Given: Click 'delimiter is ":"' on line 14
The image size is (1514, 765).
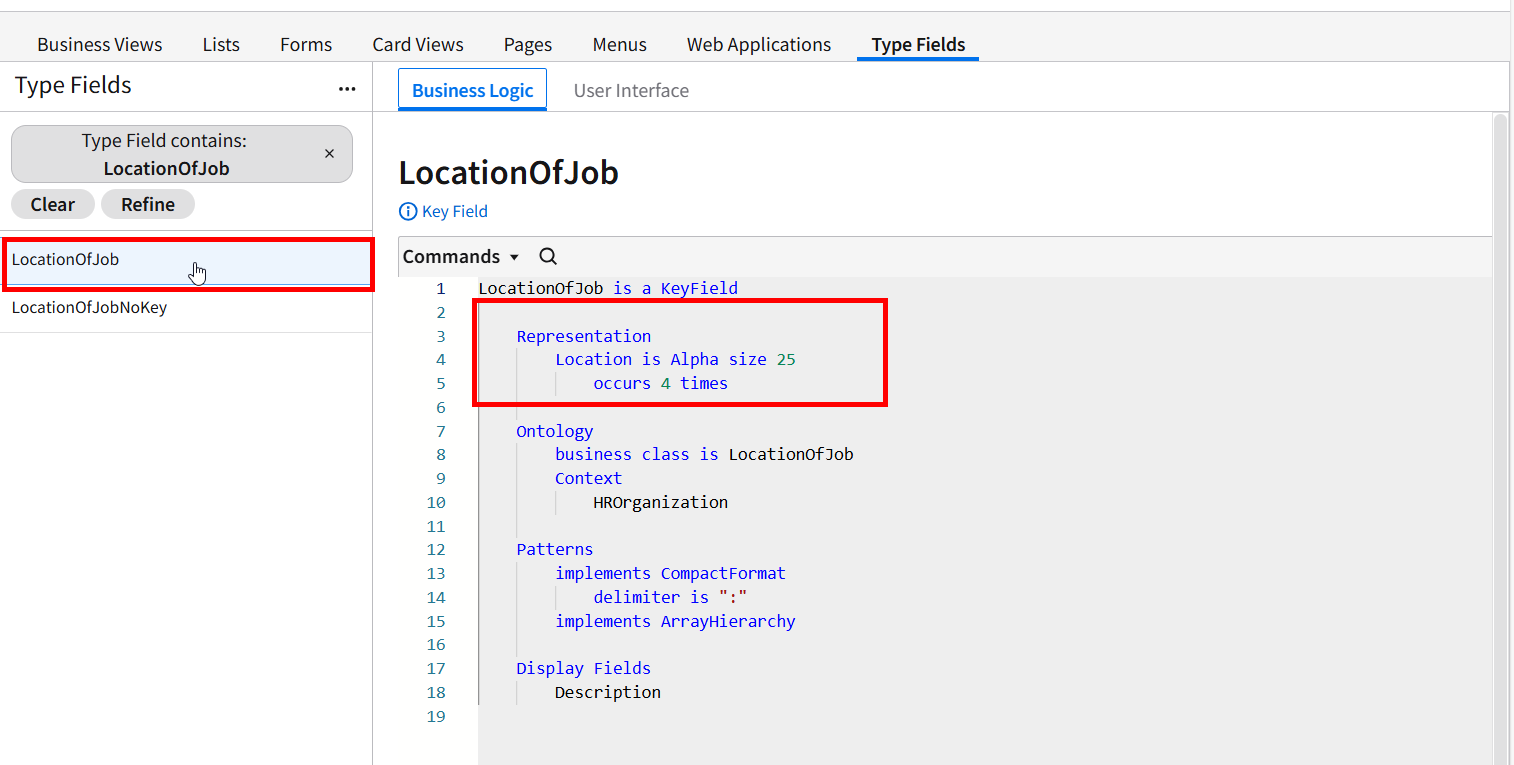Looking at the screenshot, I should (670, 597).
